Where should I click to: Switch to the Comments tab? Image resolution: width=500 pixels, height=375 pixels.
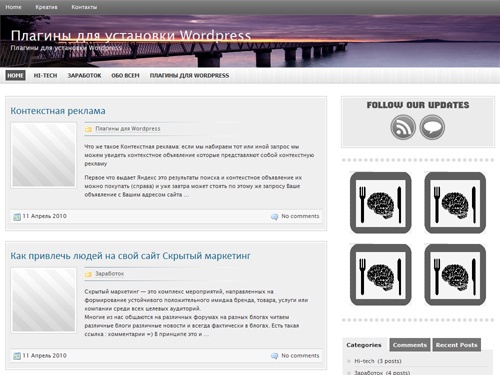click(x=410, y=345)
